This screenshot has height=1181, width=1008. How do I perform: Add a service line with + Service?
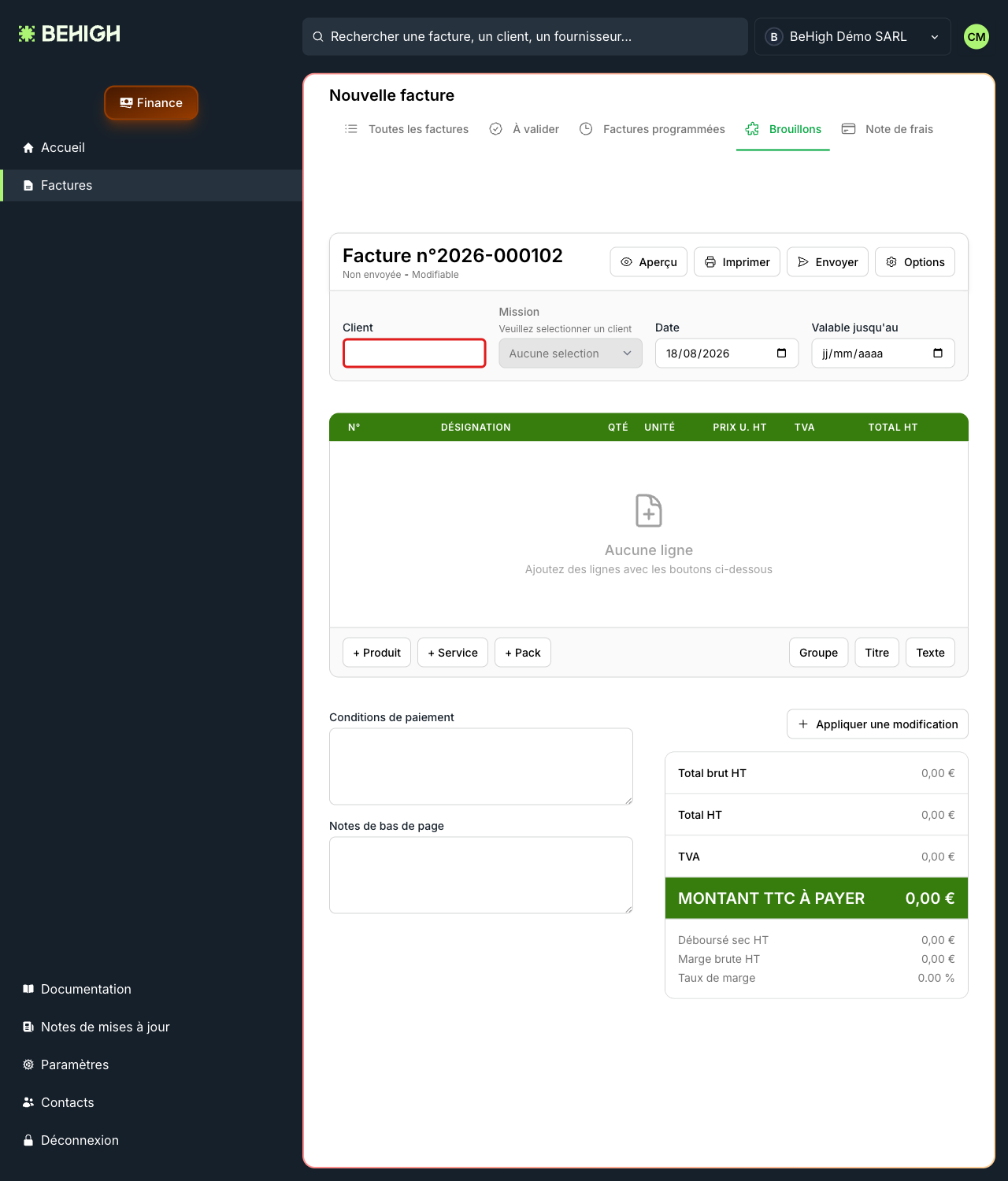pyautogui.click(x=453, y=653)
